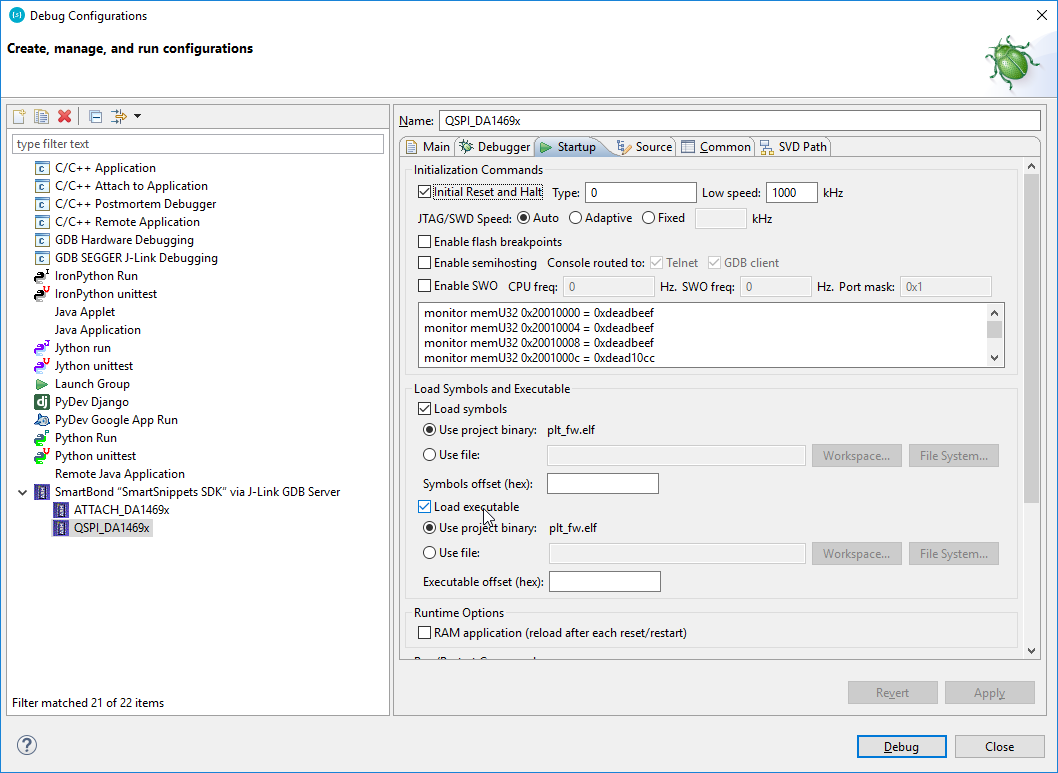This screenshot has height=773, width=1058.
Task: Uncheck Initial Reset and Halt
Action: tap(425, 192)
